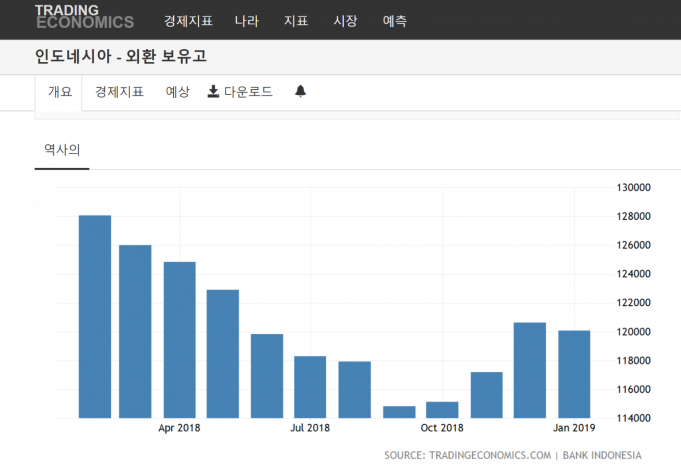
Task: Click the bar above the Oct 2018 label
Action: pos(442,409)
